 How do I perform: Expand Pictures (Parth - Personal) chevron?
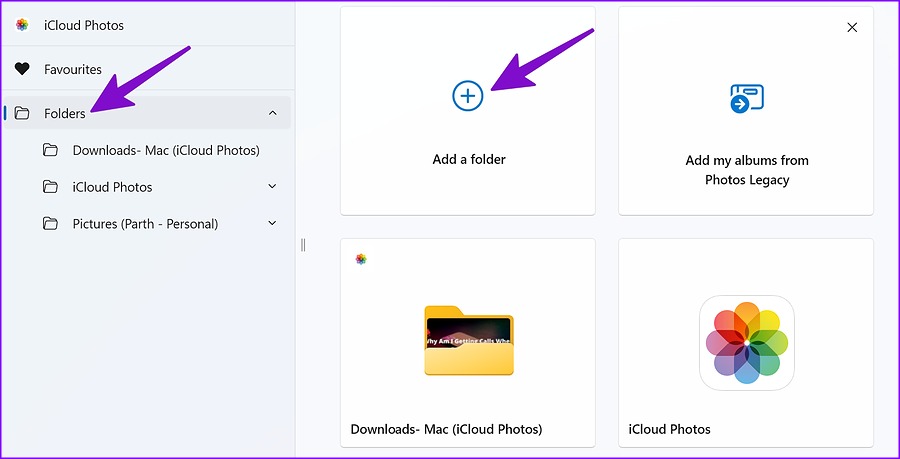(x=273, y=223)
